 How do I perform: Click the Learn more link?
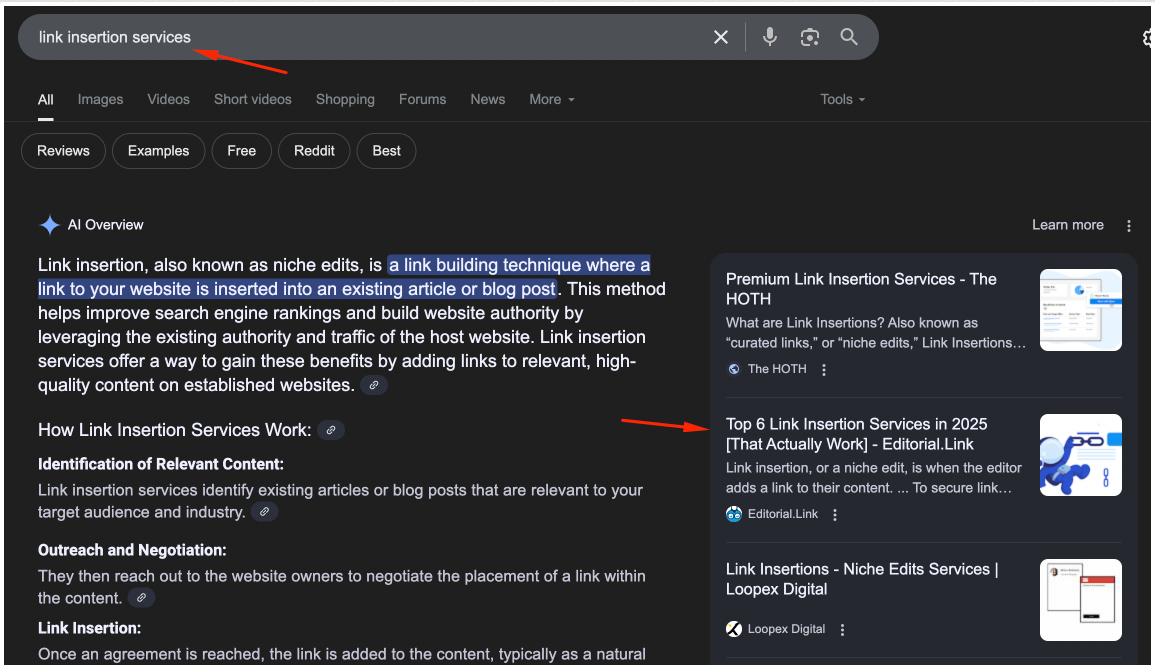coord(1067,225)
